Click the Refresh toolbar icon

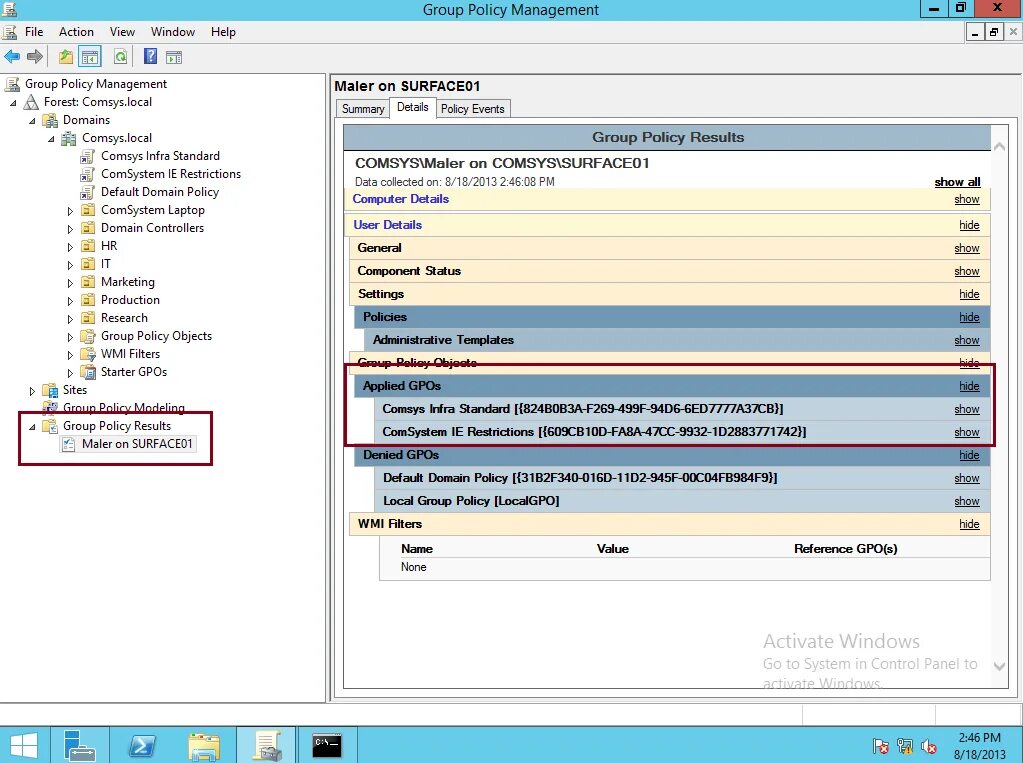point(121,57)
